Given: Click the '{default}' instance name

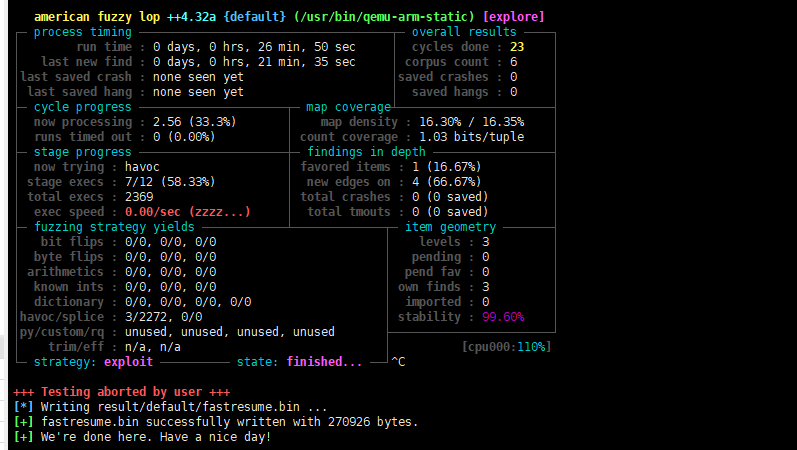Looking at the screenshot, I should pos(255,17).
